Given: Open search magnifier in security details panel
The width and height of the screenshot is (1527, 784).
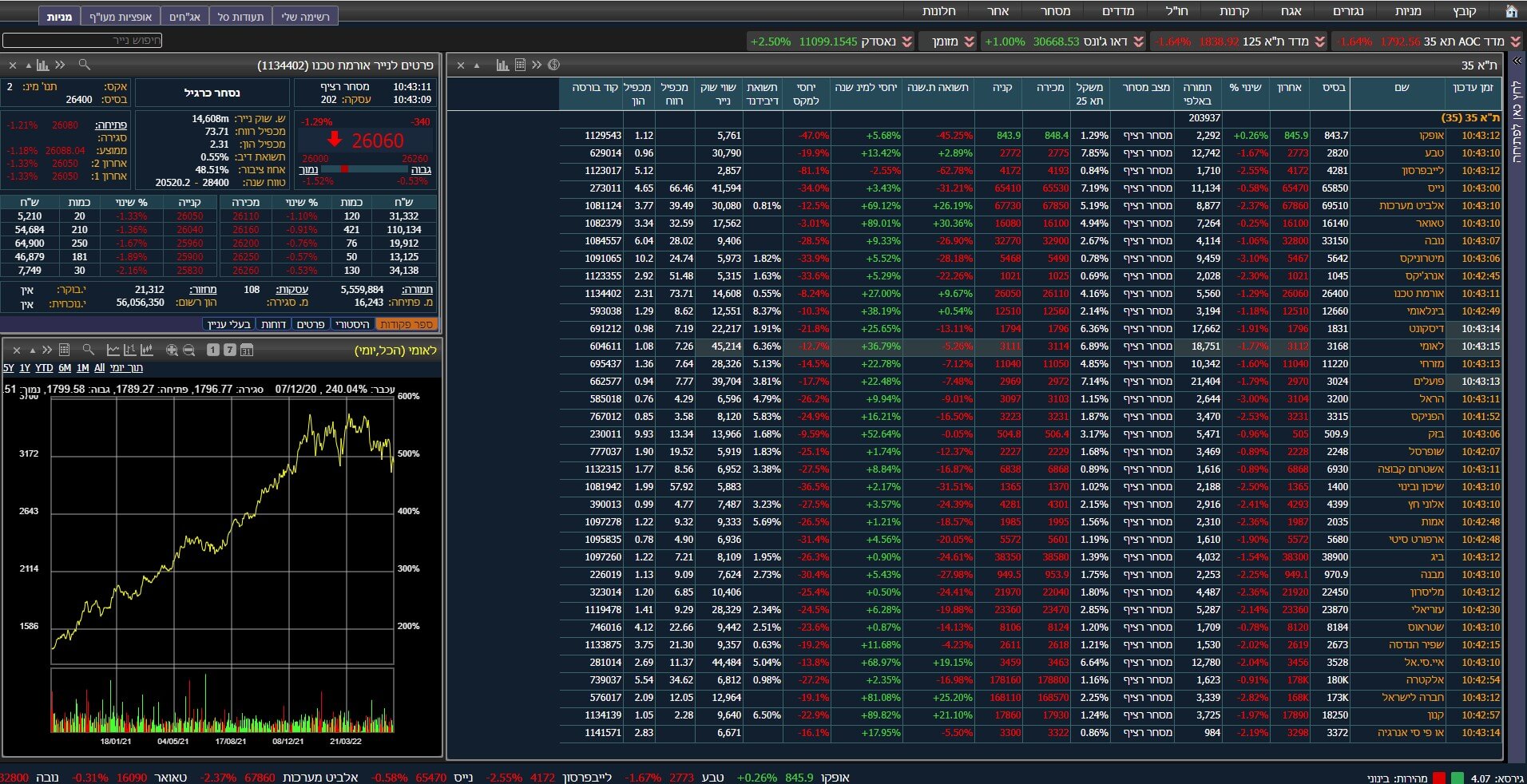Looking at the screenshot, I should [x=85, y=65].
